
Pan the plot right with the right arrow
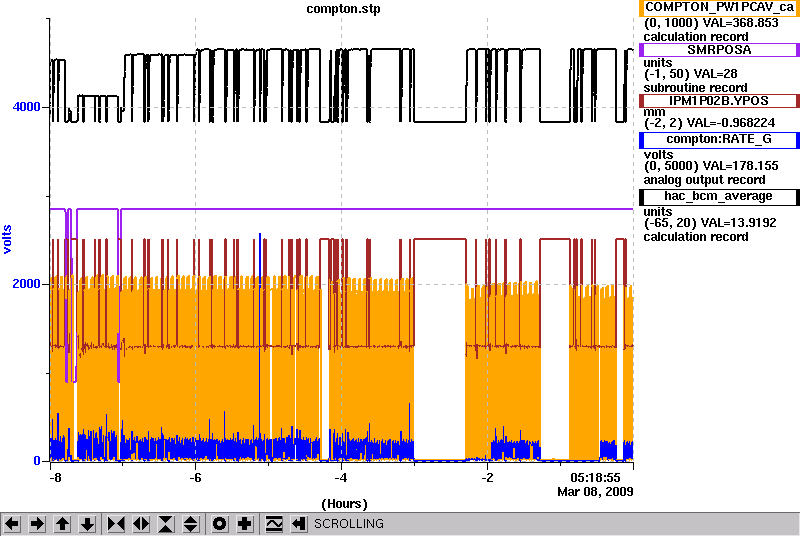pyautogui.click(x=37, y=524)
